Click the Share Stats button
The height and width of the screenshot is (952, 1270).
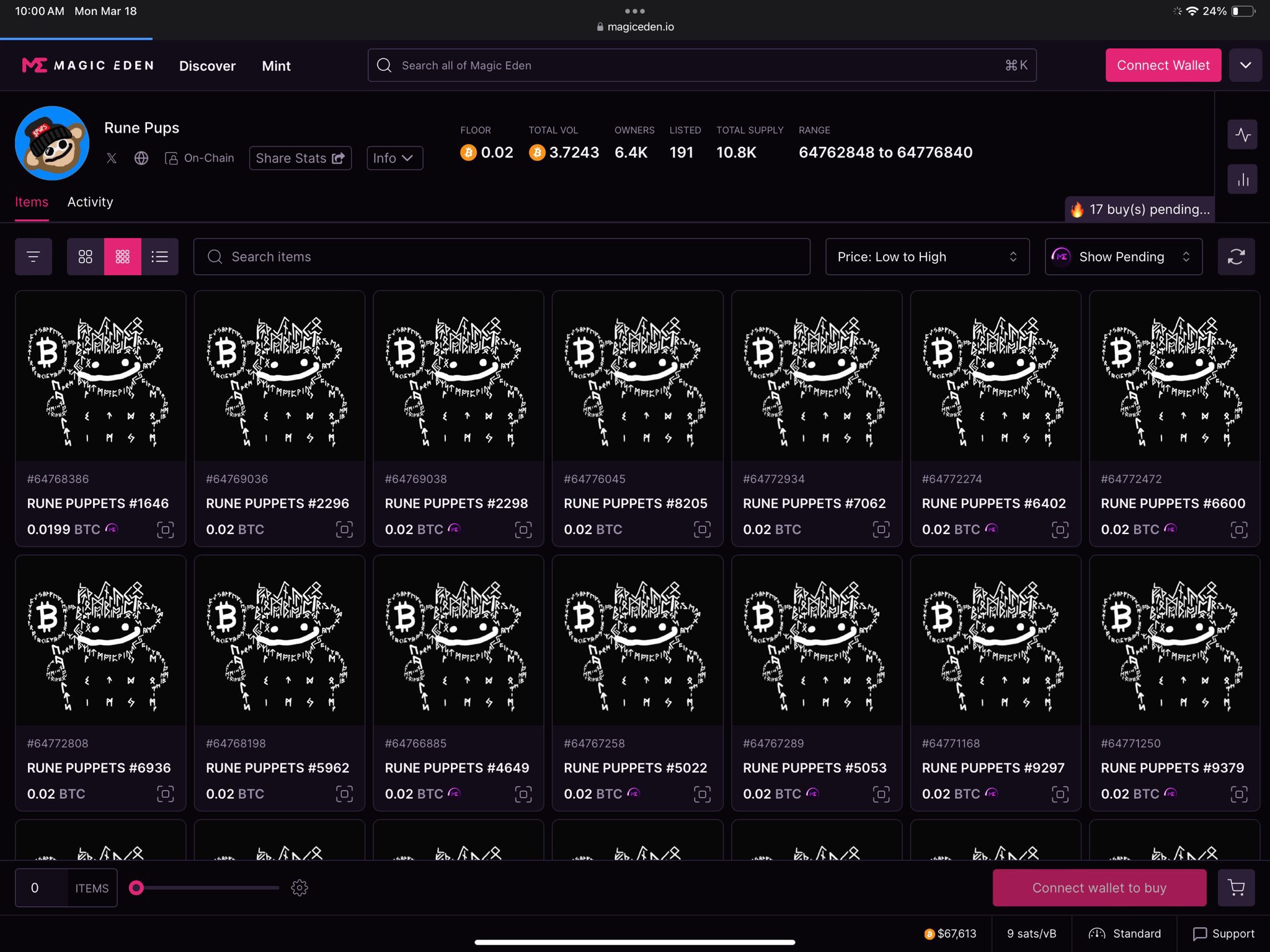point(300,158)
